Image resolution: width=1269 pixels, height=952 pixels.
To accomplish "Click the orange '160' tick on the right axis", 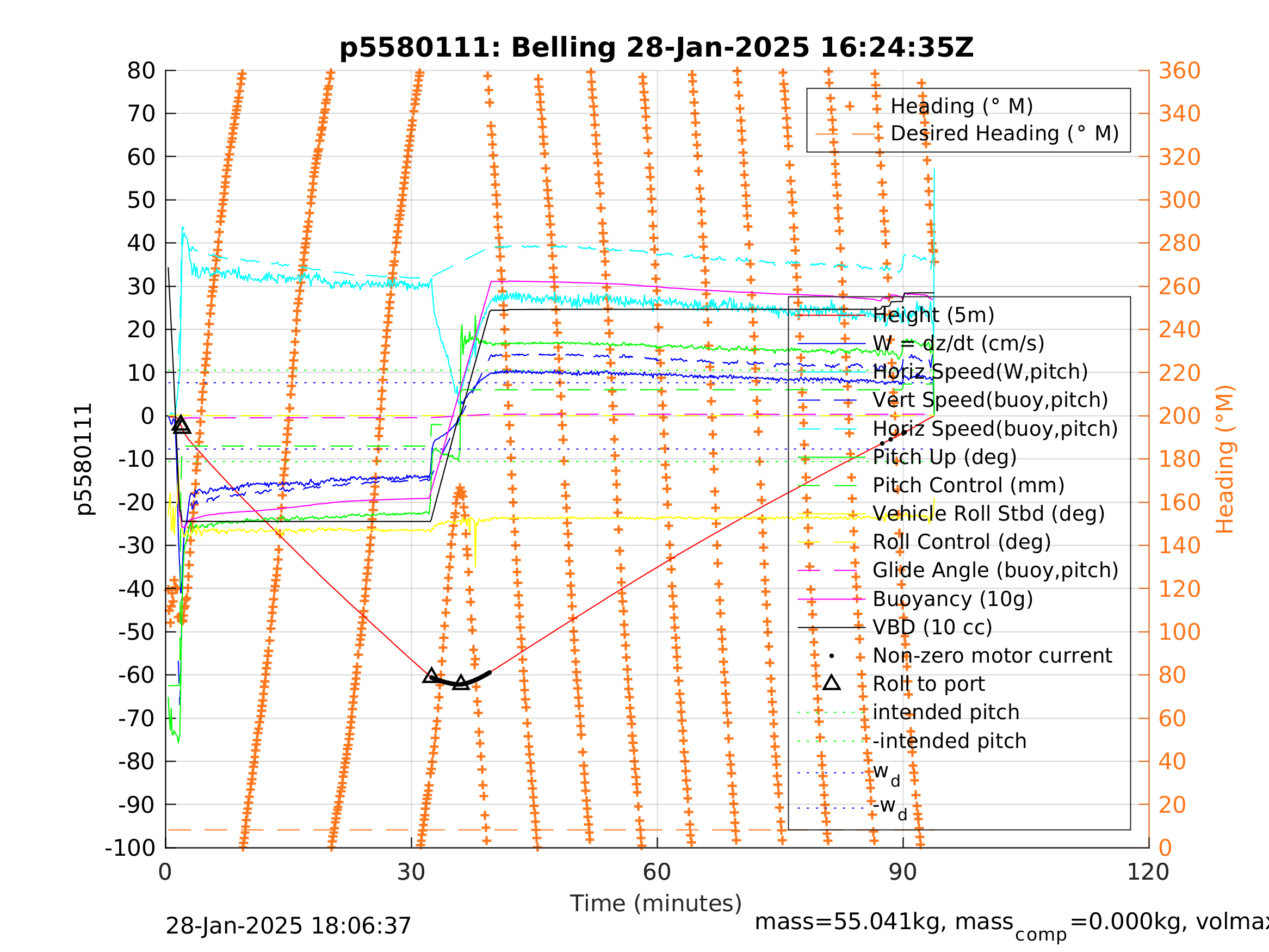I will pyautogui.click(x=1179, y=503).
